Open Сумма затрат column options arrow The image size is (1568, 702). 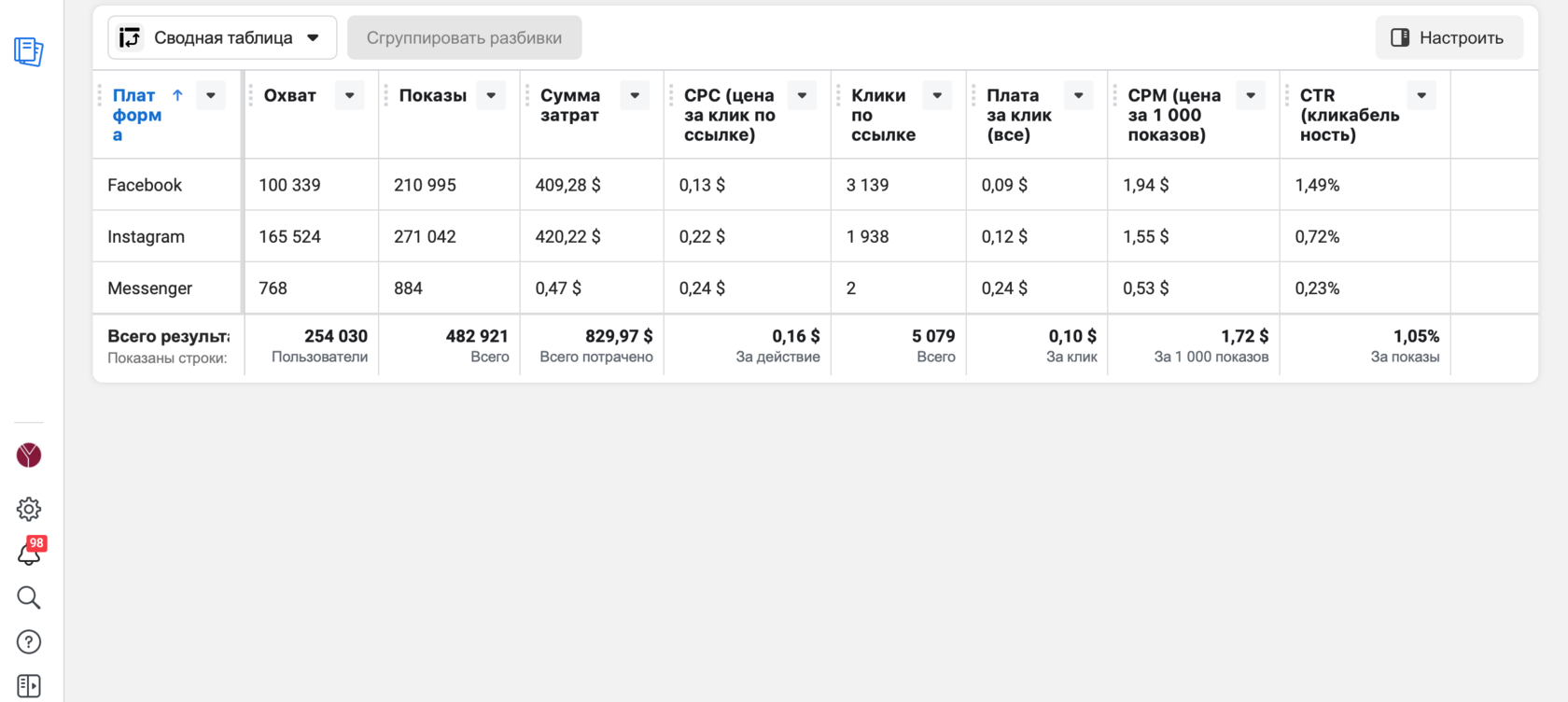[635, 95]
